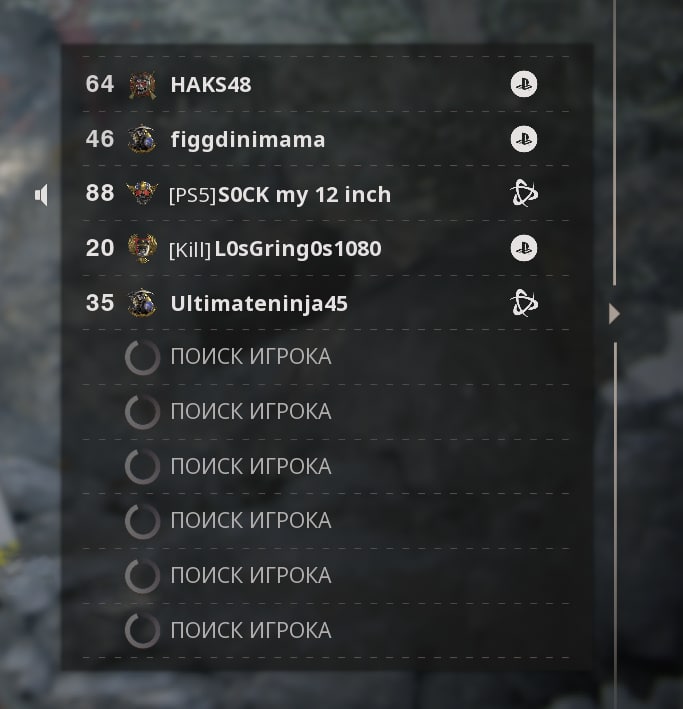Click the emblem next to L0sGring0s1080
Image resolution: width=683 pixels, height=709 pixels.
pyautogui.click(x=142, y=248)
